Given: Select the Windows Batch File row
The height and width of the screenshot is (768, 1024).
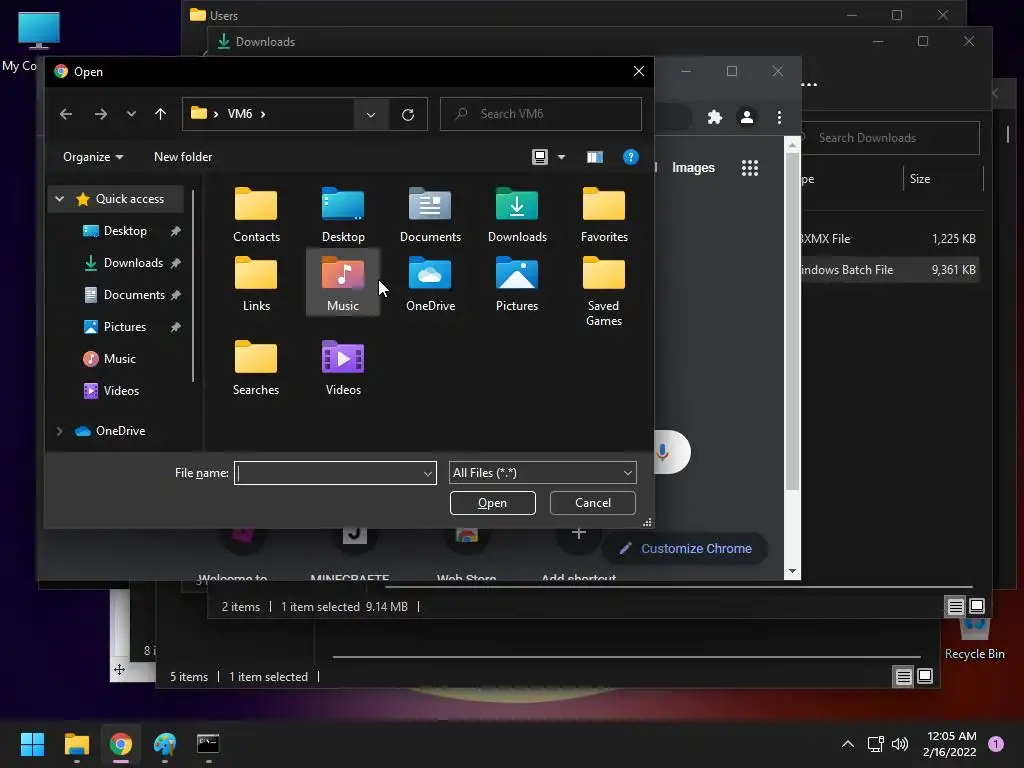Looking at the screenshot, I should click(x=888, y=270).
